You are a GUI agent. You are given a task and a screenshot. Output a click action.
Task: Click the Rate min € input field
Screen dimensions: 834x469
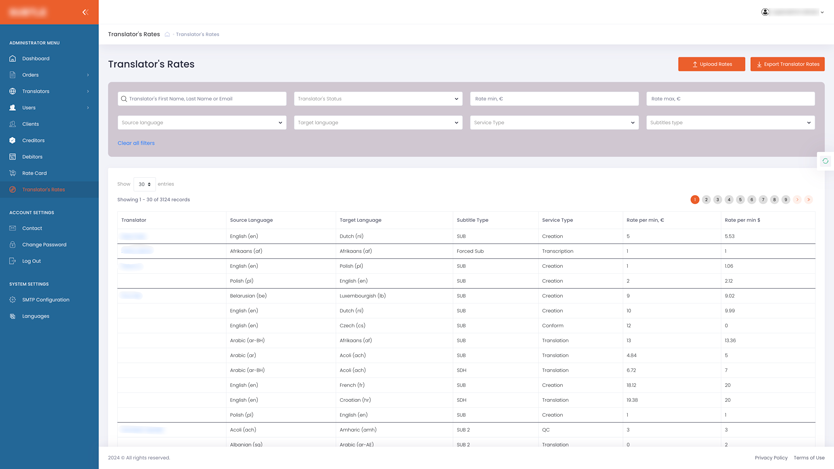tap(554, 99)
